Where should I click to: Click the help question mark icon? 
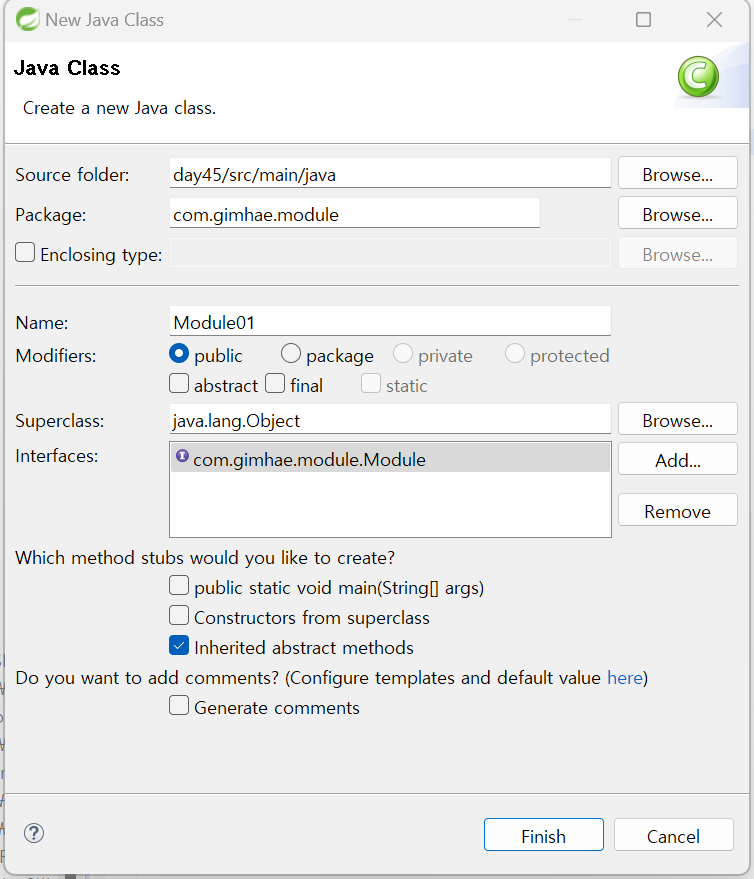coord(34,833)
